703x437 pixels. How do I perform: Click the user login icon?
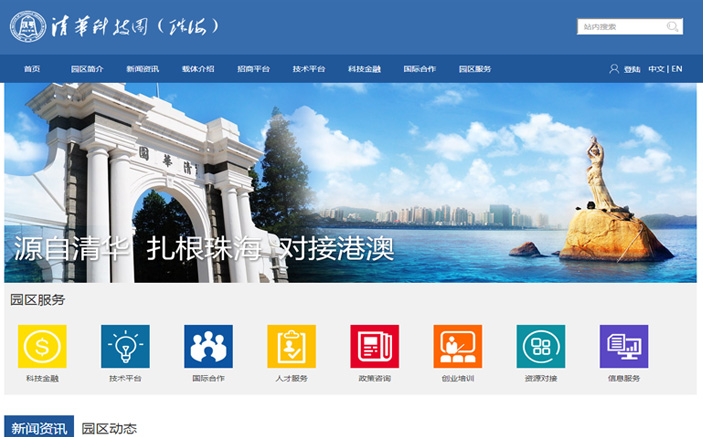(x=614, y=69)
